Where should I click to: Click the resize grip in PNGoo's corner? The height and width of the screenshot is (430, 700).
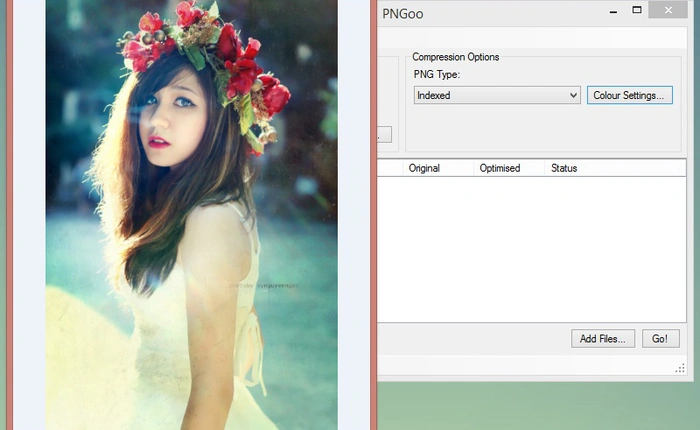(681, 369)
